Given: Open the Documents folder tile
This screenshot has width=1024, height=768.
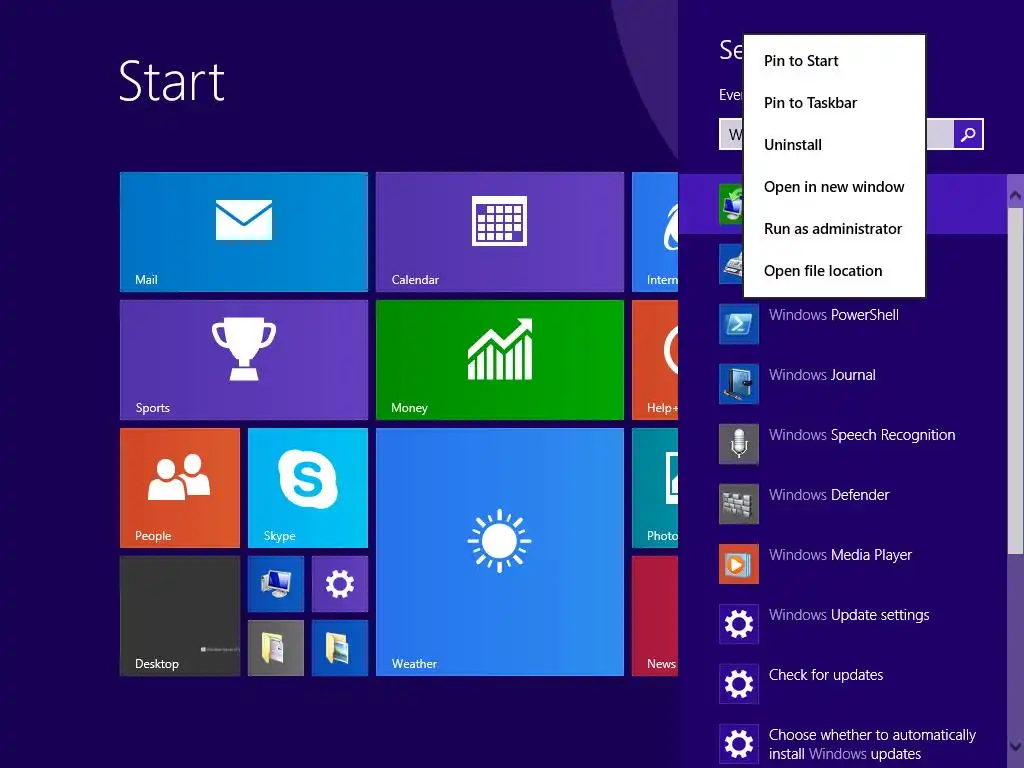Looking at the screenshot, I should tap(276, 648).
